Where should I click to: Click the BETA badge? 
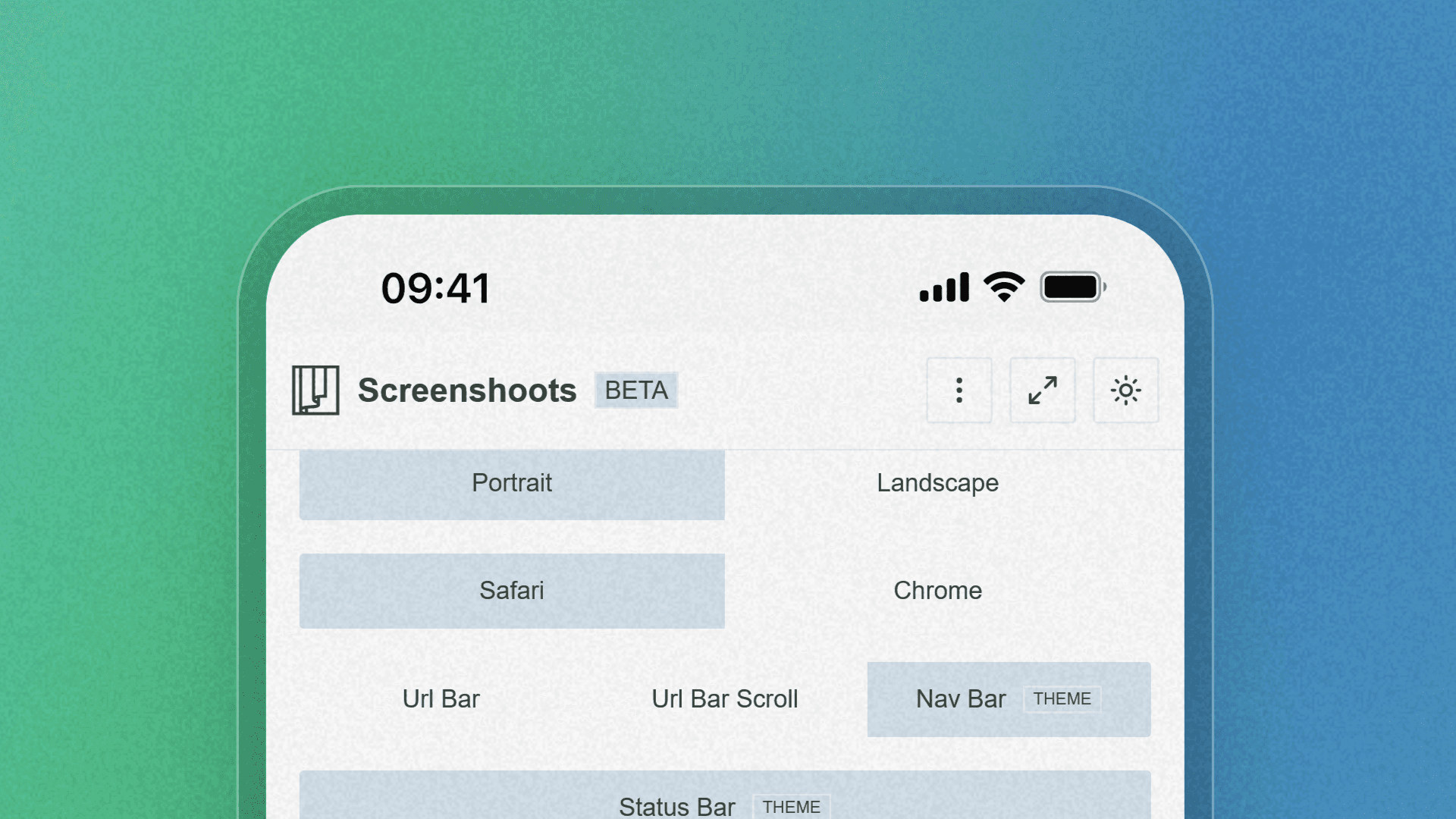635,391
